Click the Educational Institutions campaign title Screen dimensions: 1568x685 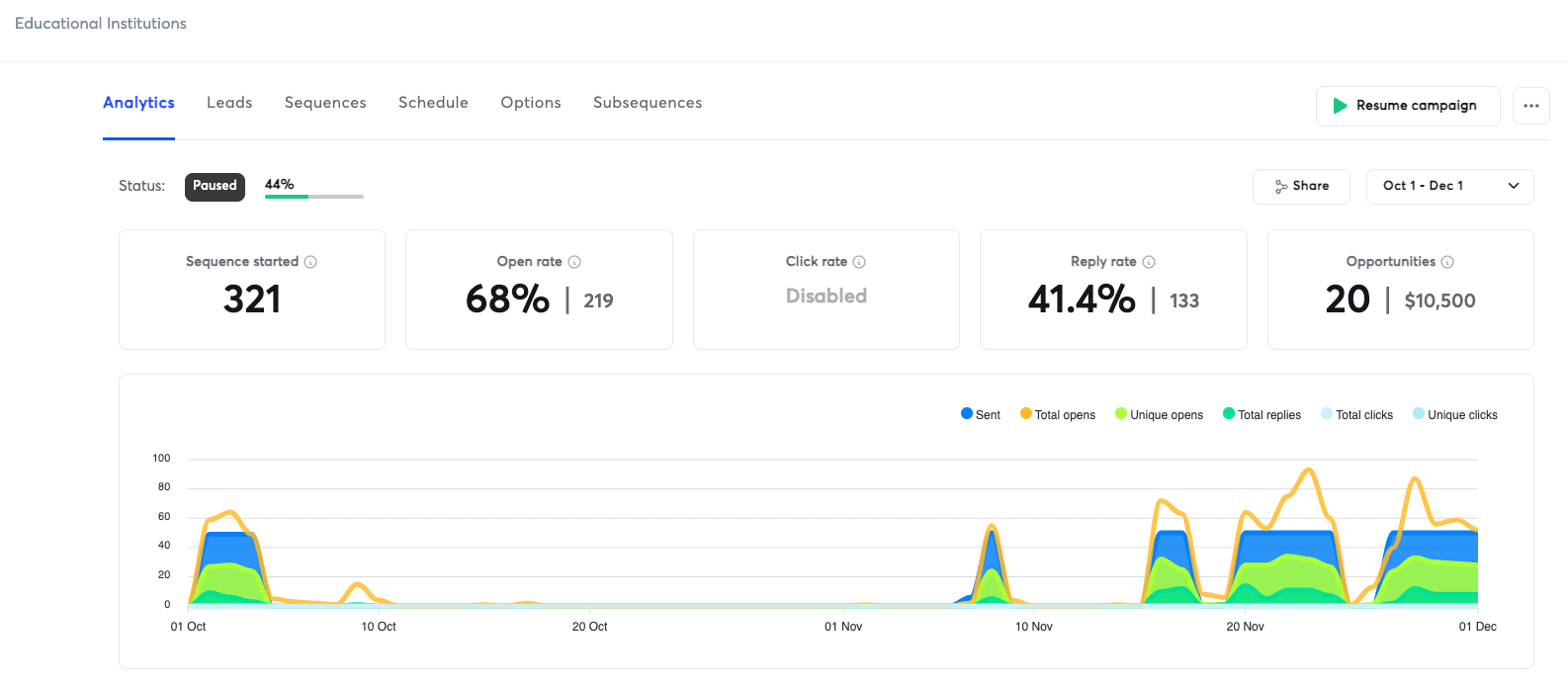[101, 24]
